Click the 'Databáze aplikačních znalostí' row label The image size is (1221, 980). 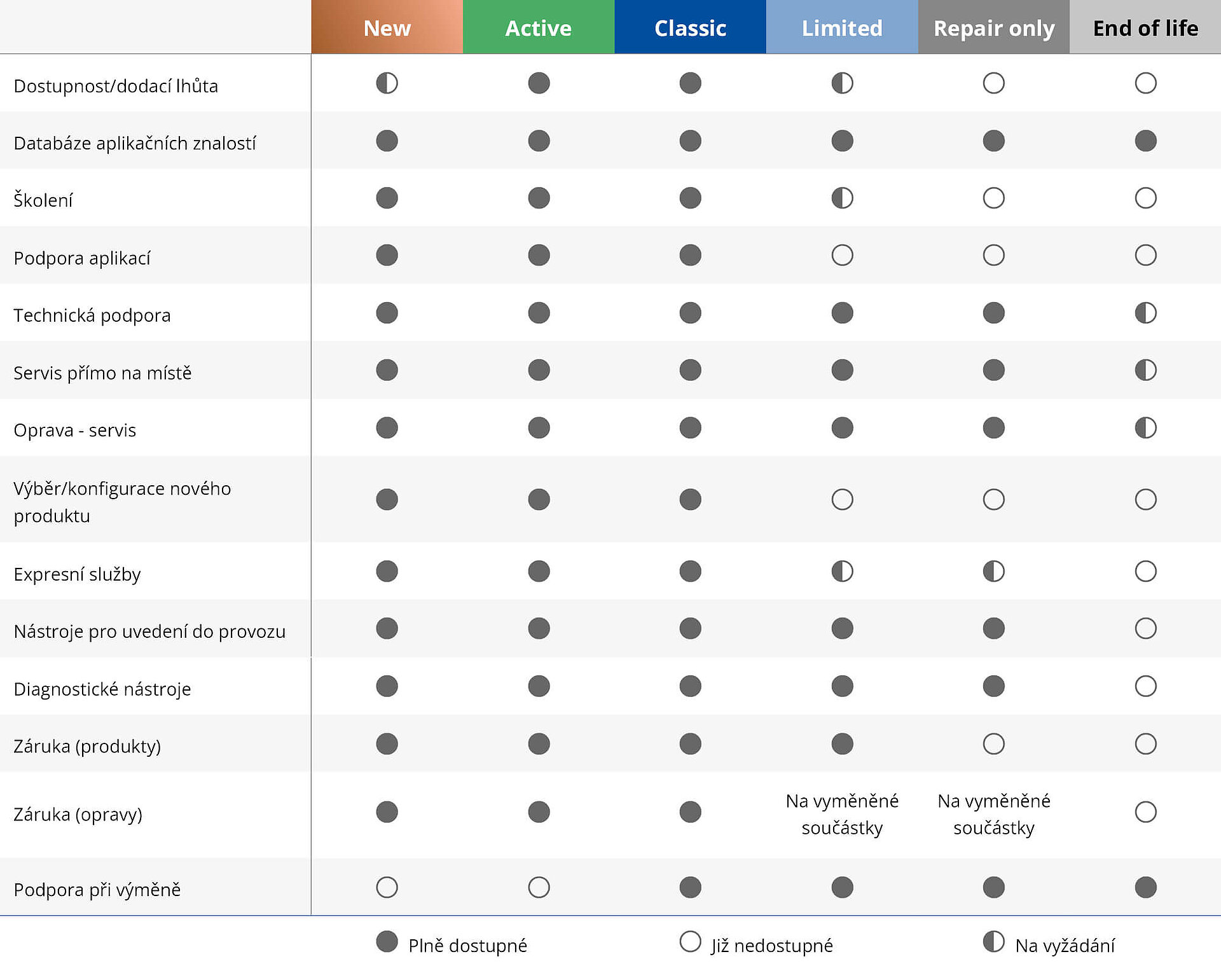point(135,143)
